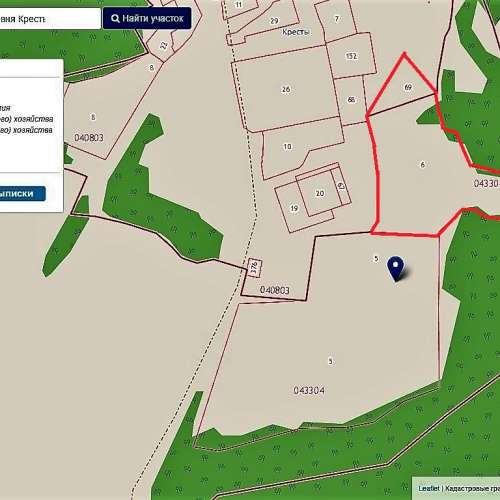
Task: Select parcel 7 on the map
Action: [x=337, y=19]
